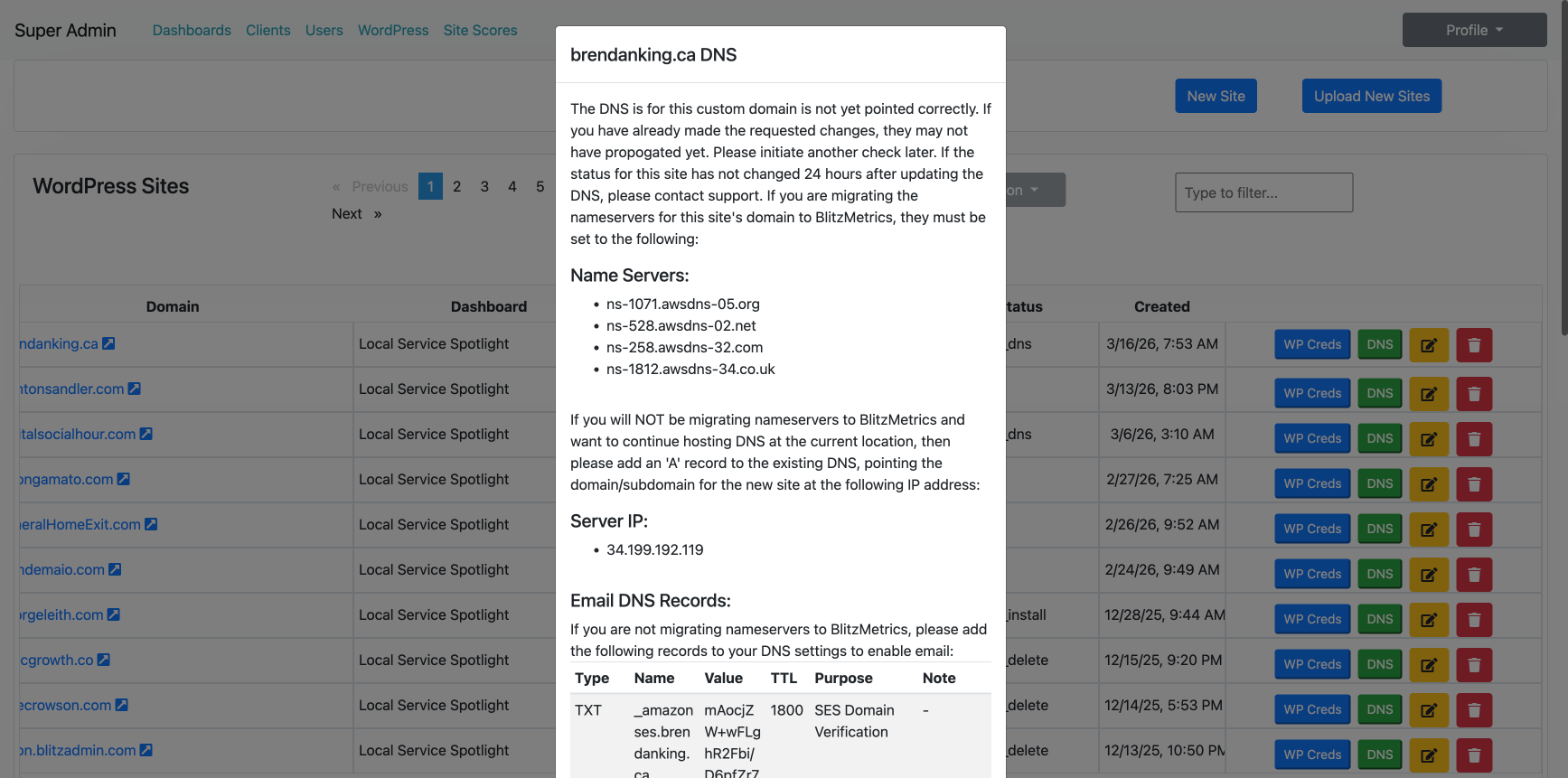The image size is (1568, 778).
Task: Select the Clients navigation menu item
Action: pyautogui.click(x=268, y=30)
